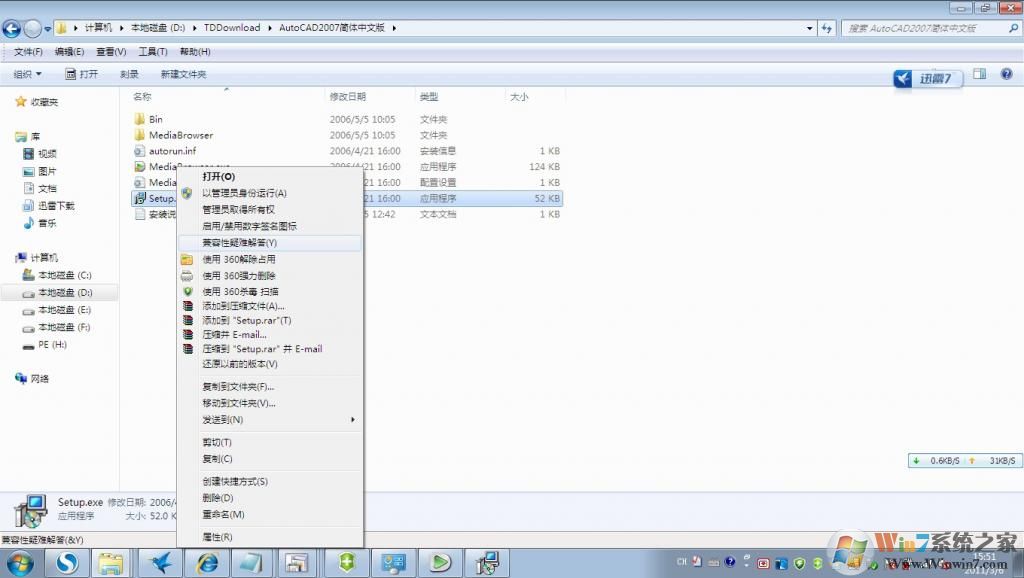Choose 使用 360杀毒 扫描
This screenshot has width=1024, height=578.
coord(269,292)
